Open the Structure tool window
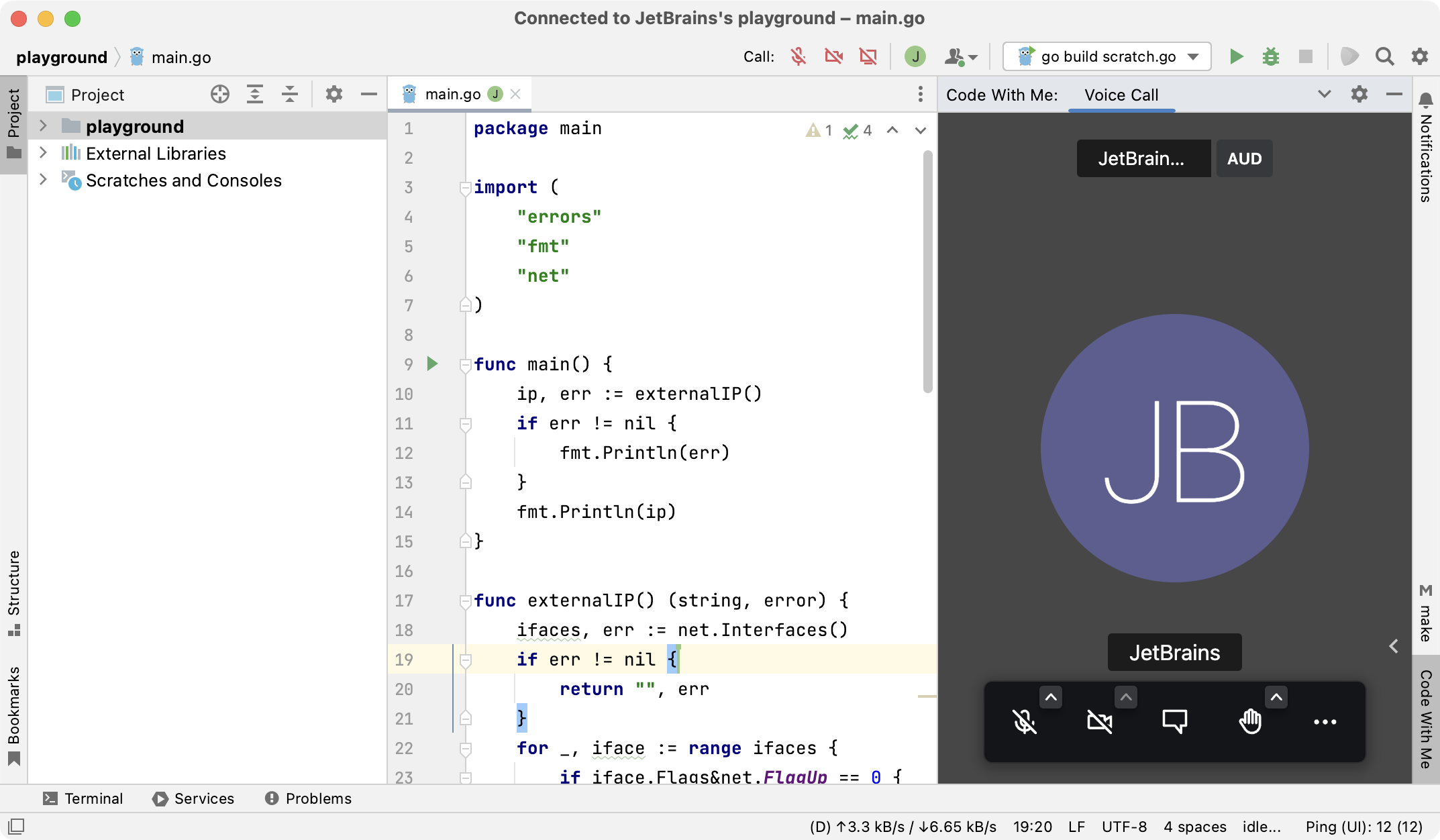 click(13, 593)
